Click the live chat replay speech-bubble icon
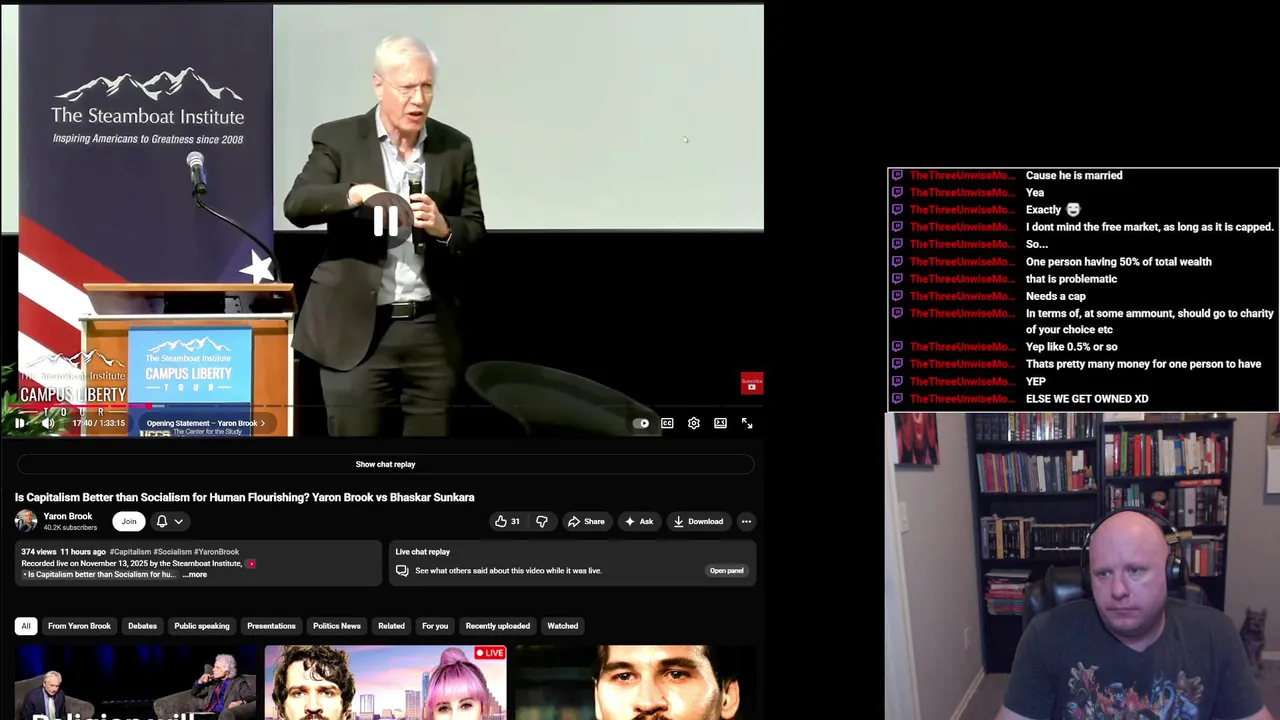 point(402,570)
